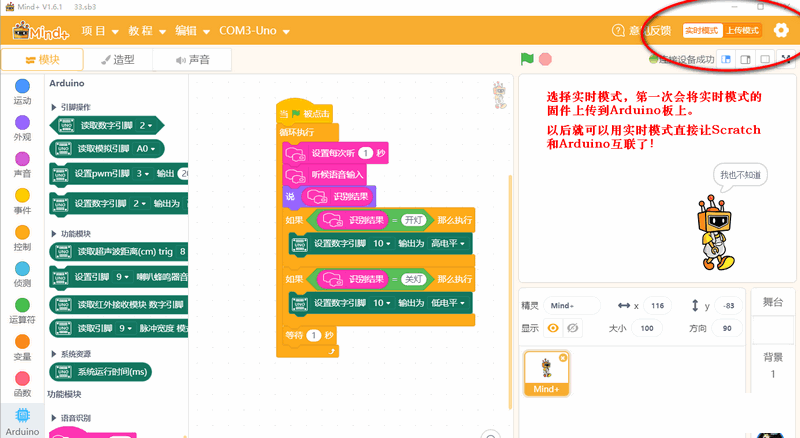
Task: Select the 声音 sound category
Action: pyautogui.click(x=22, y=165)
